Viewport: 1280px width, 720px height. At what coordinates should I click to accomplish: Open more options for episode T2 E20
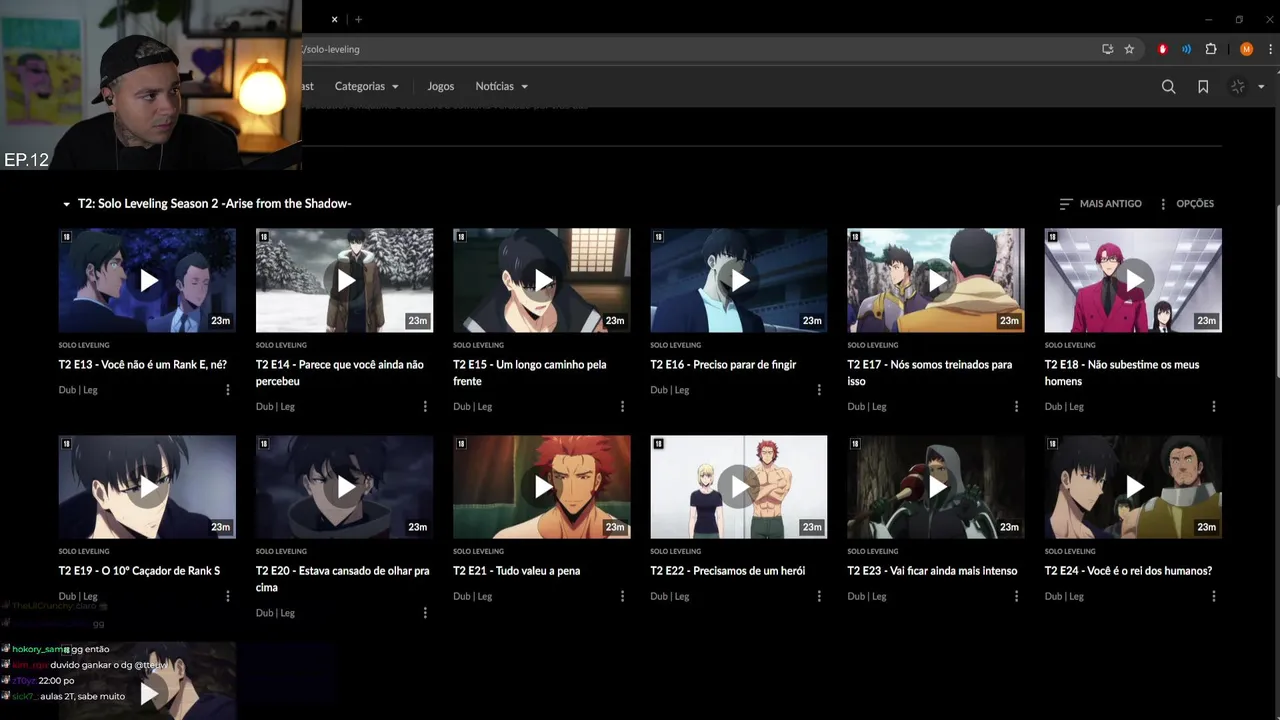[x=425, y=613]
